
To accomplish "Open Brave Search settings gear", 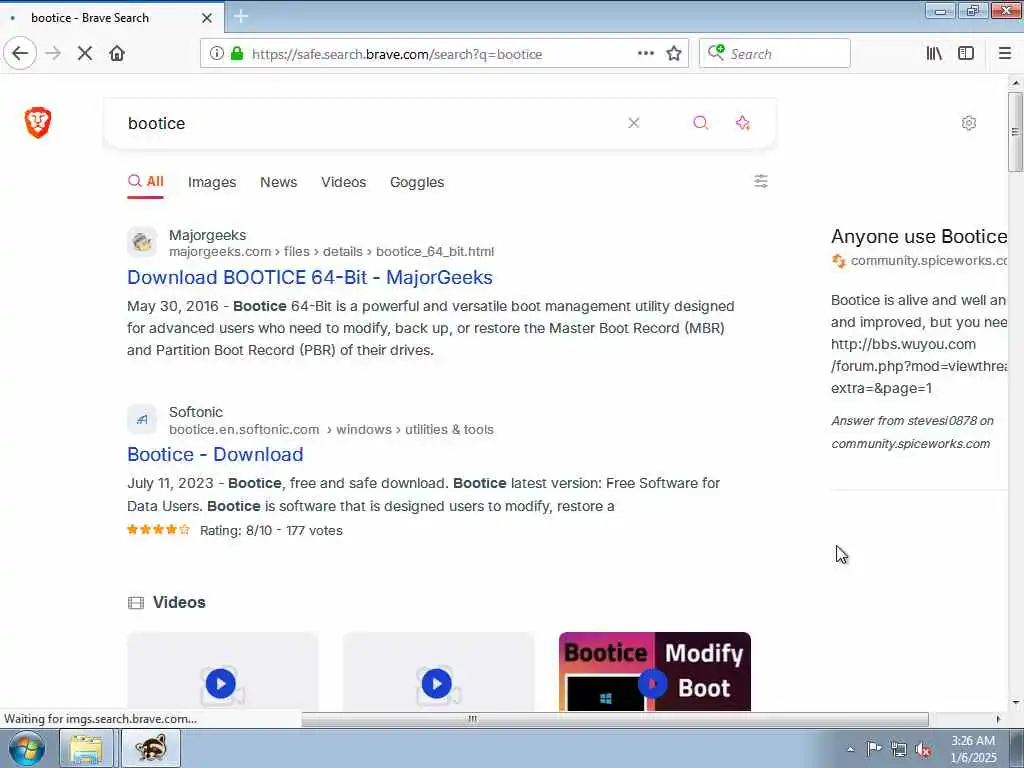I will (968, 123).
